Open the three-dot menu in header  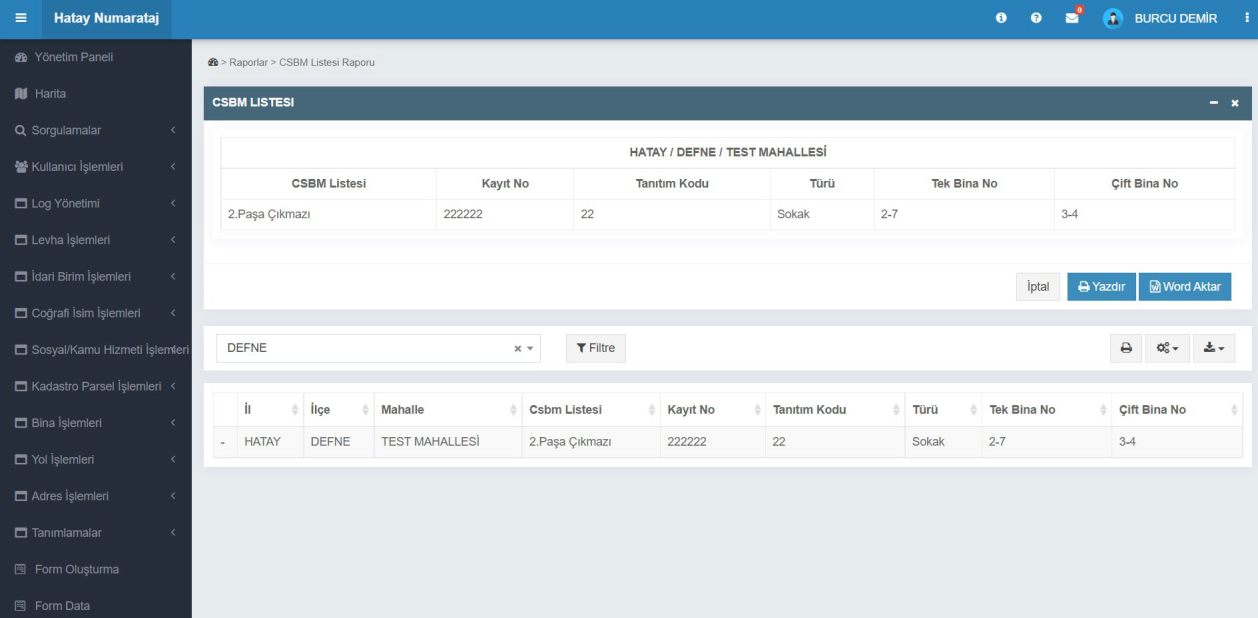(x=1246, y=19)
